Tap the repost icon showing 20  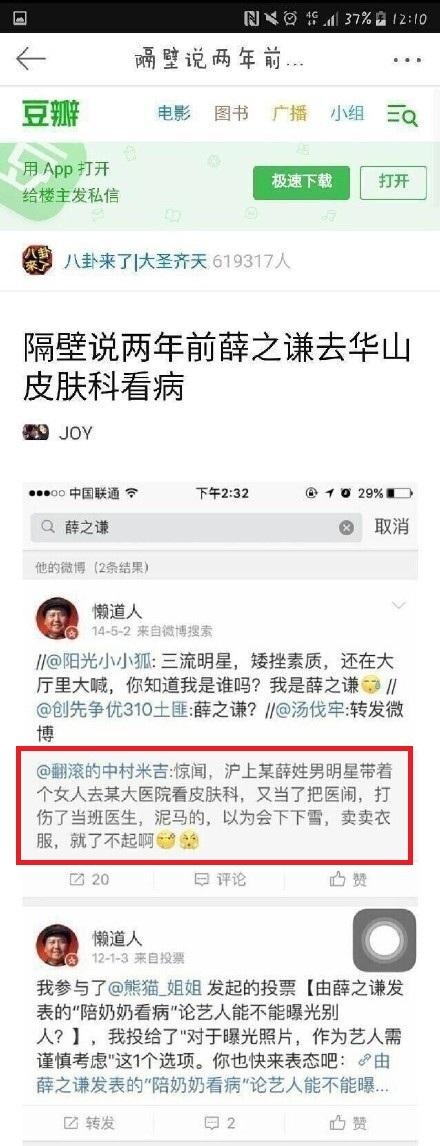[x=89, y=879]
